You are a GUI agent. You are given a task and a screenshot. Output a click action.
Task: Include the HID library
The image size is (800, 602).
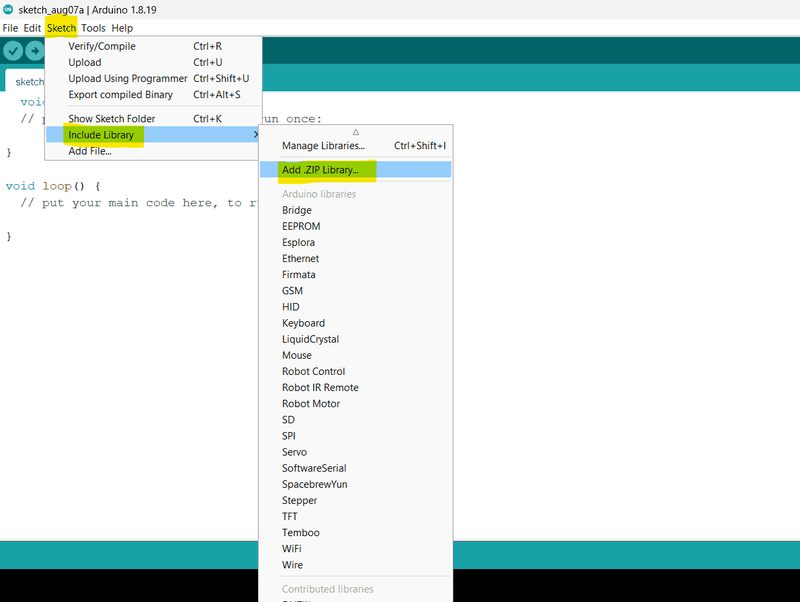coord(356,307)
